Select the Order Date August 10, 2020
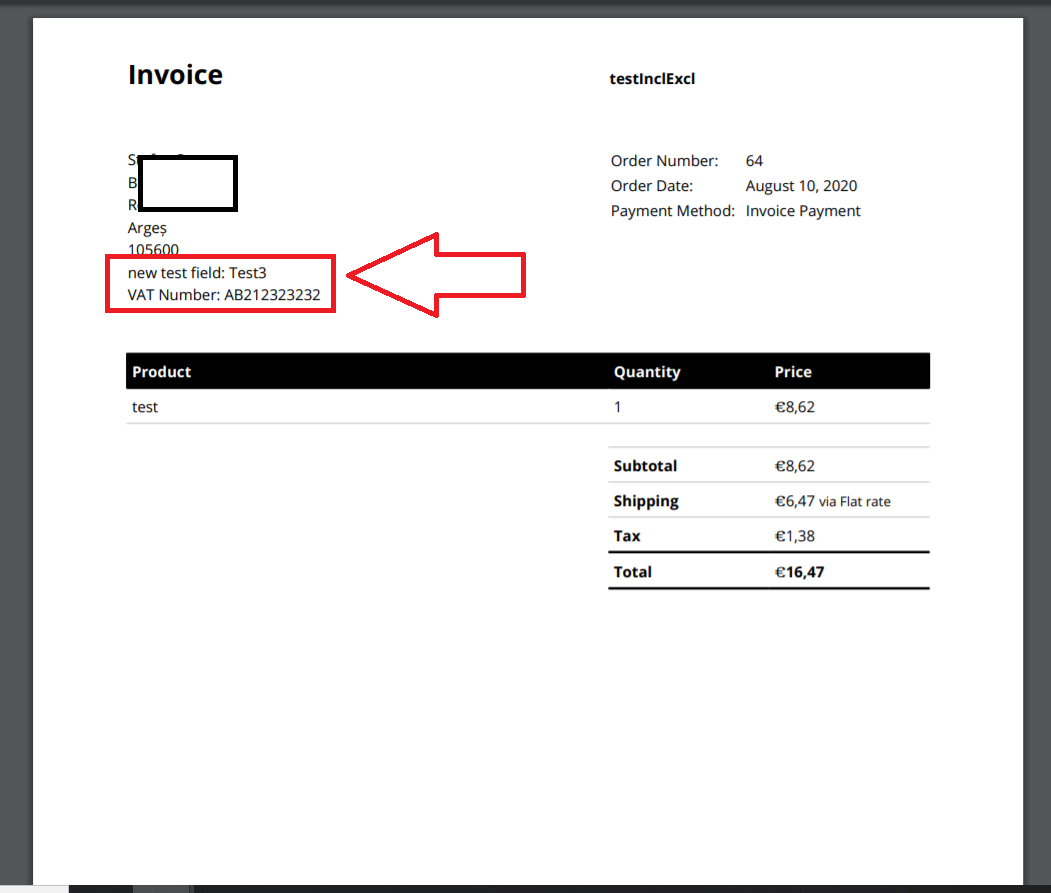1051x893 pixels. point(802,185)
